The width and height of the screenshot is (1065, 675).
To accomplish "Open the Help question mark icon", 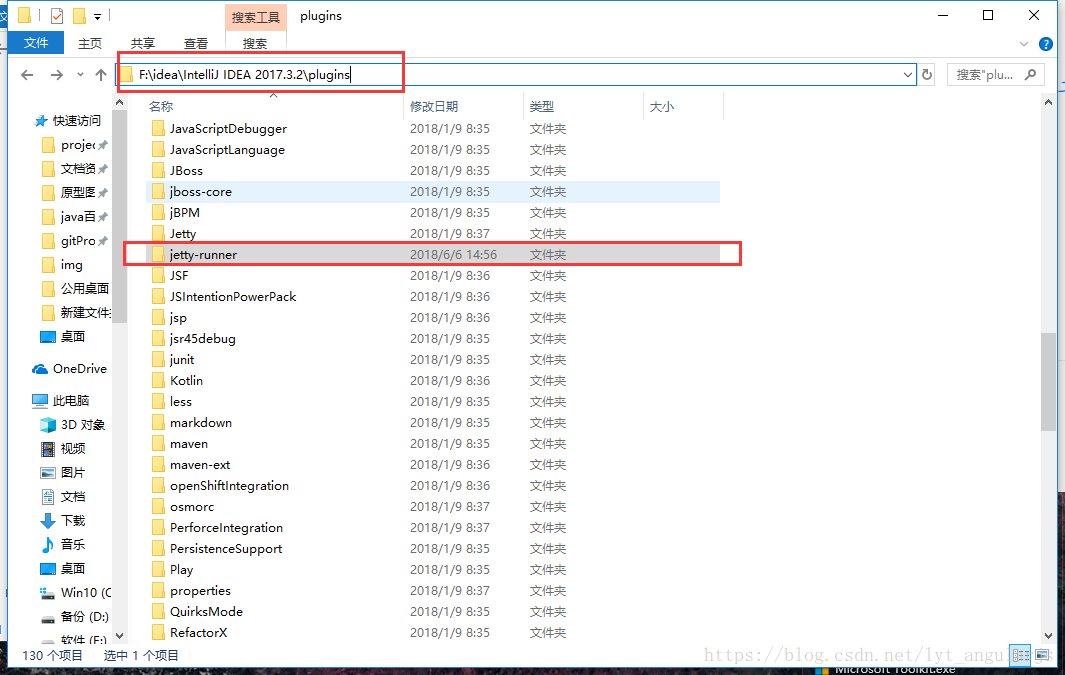I will 1046,44.
